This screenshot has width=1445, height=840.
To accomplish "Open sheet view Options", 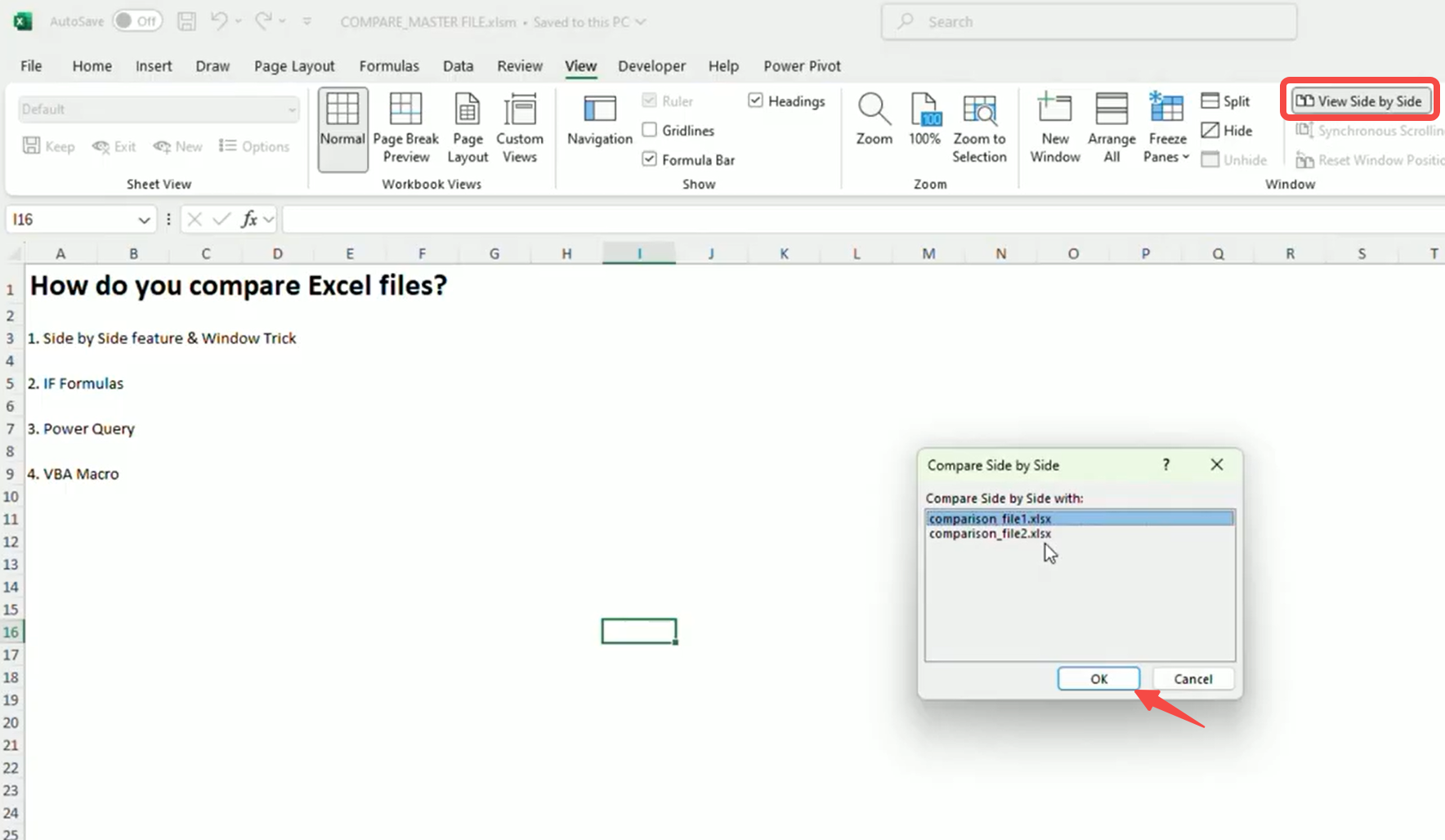I will (254, 146).
